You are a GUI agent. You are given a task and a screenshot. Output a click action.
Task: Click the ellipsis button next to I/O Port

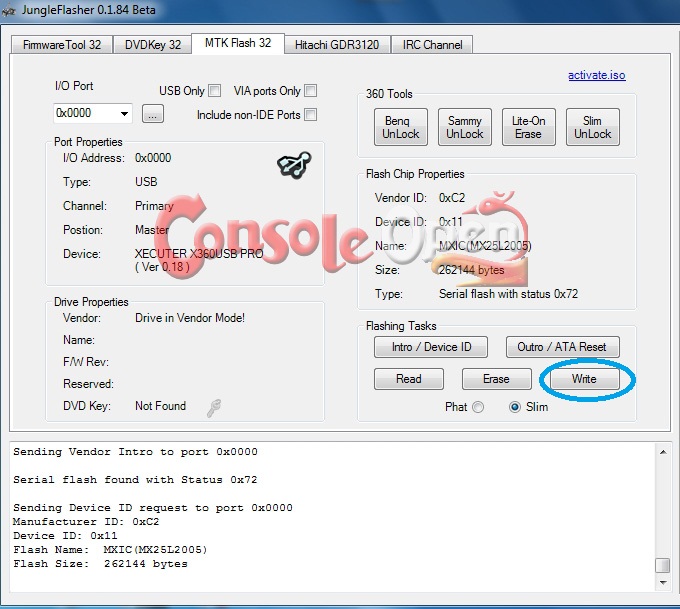coord(153,114)
